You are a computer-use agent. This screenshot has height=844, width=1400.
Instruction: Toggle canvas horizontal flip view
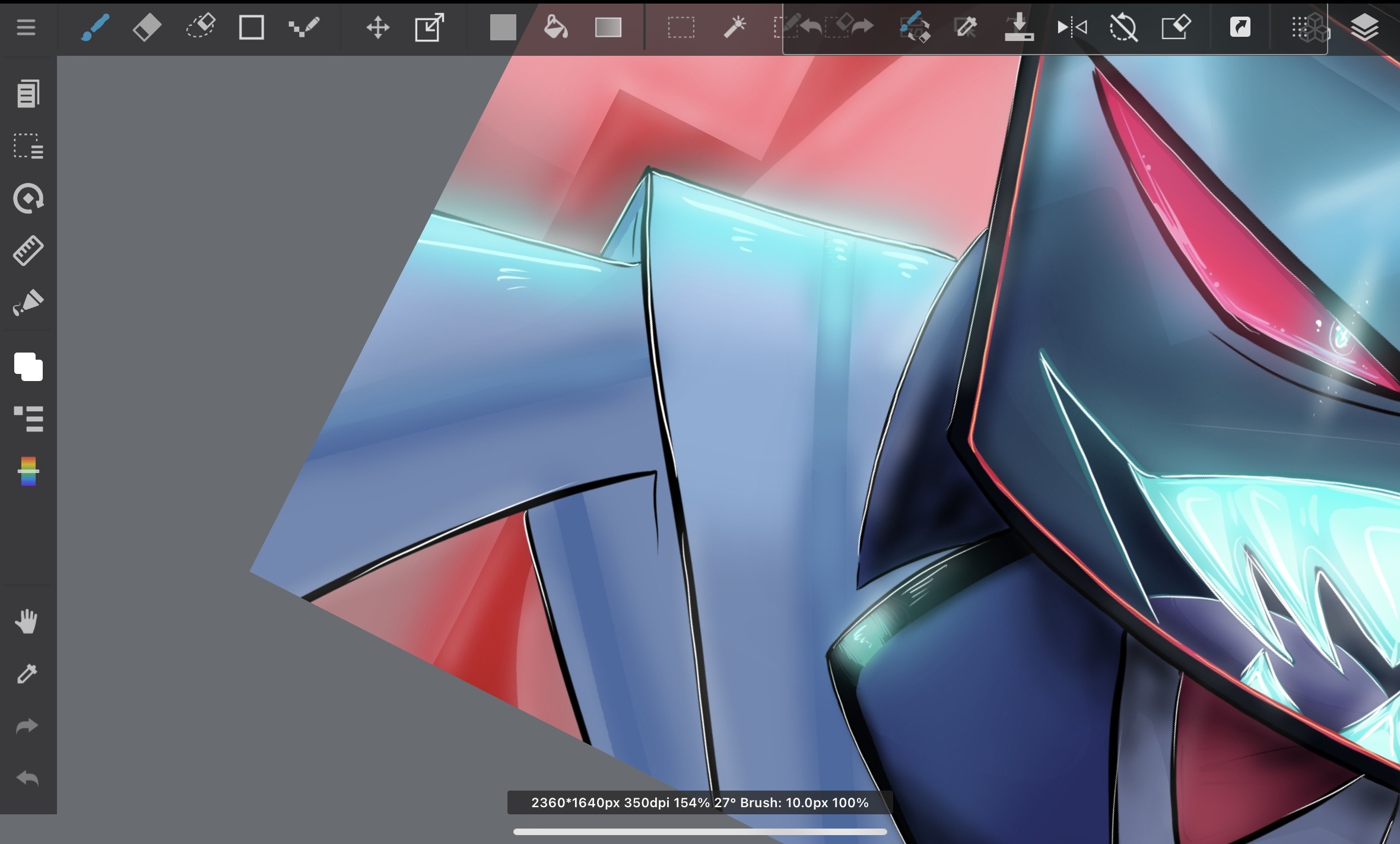point(1072,27)
